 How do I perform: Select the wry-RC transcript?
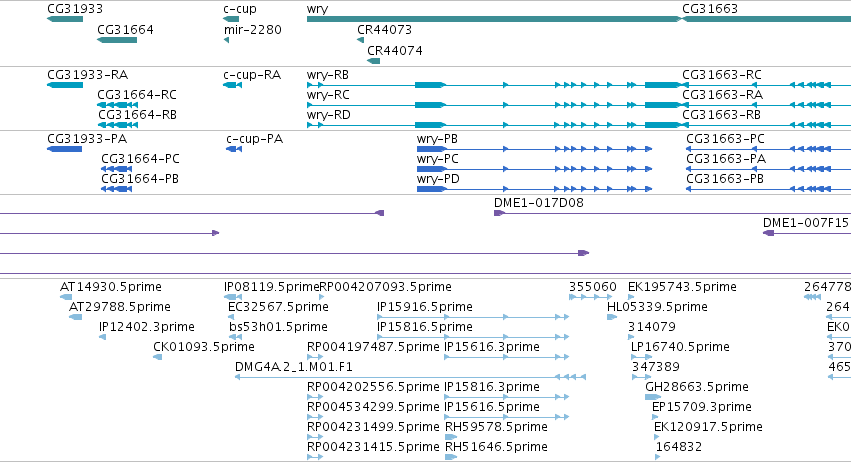[x=494, y=105]
